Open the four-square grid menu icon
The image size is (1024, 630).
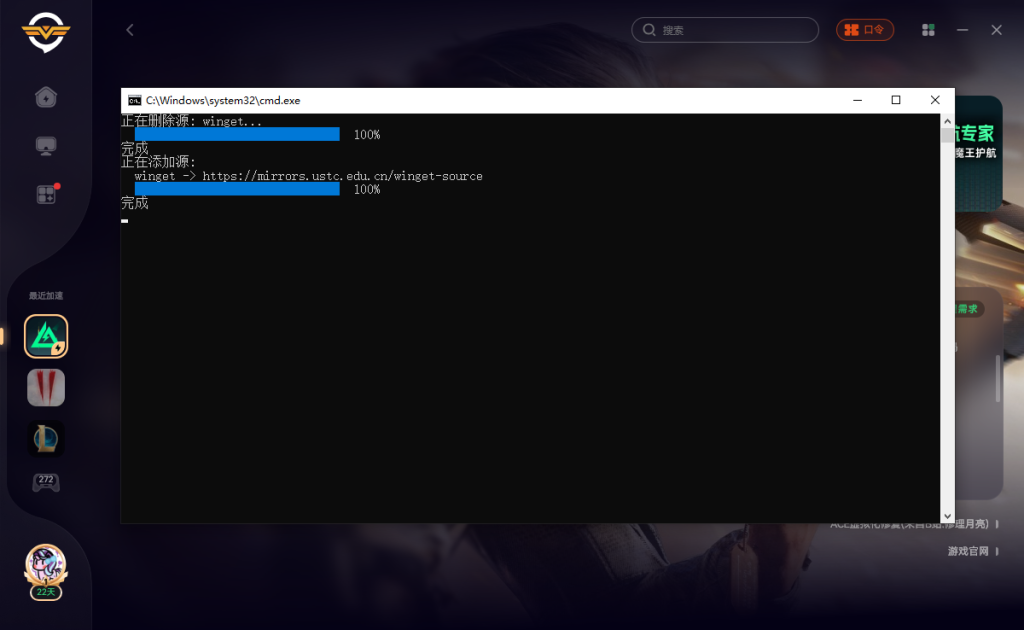(929, 30)
